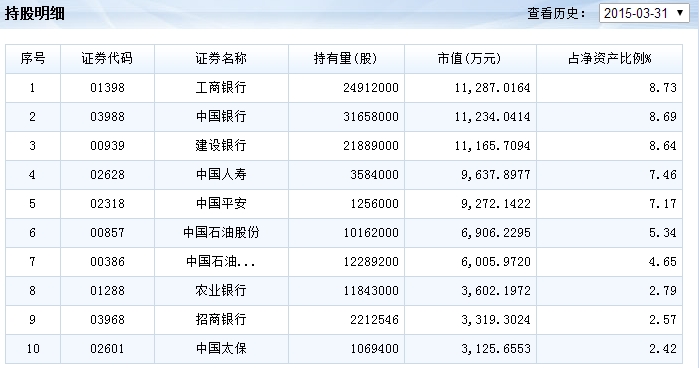Click the 证券名称 column header
This screenshot has height=368, width=699.
tap(221, 58)
